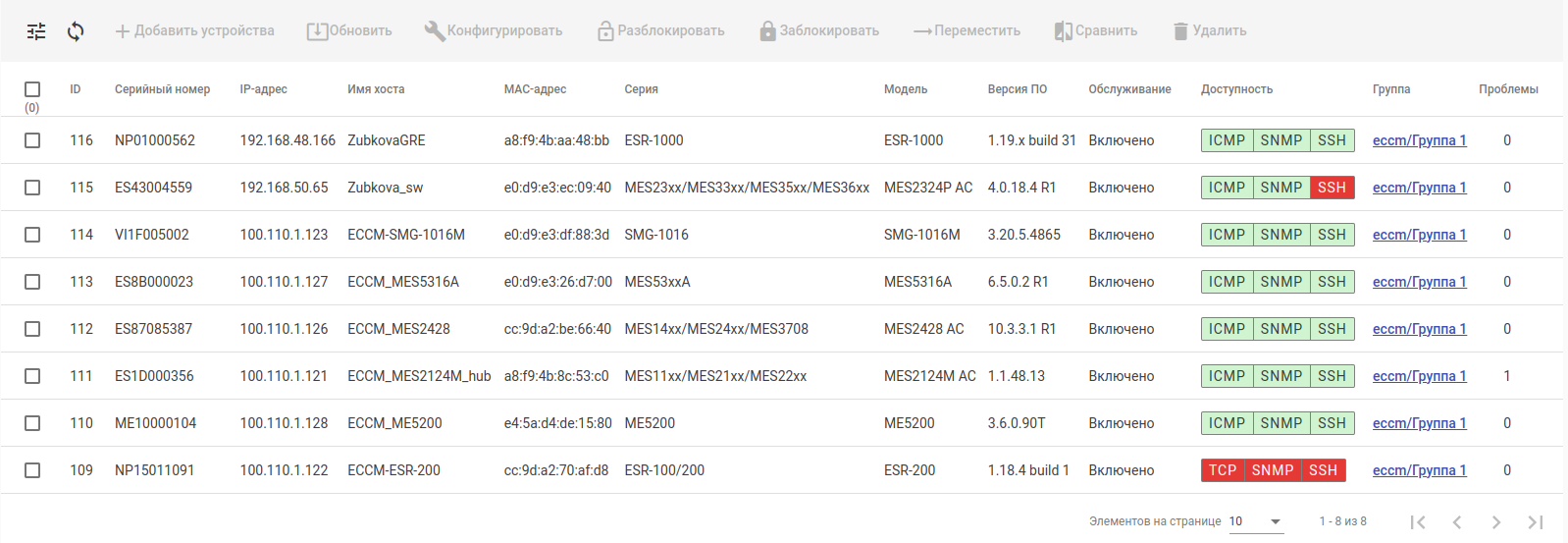Viewport: 1568px width, 543px height.
Task: Click the Configure wrench icon
Action: [434, 31]
